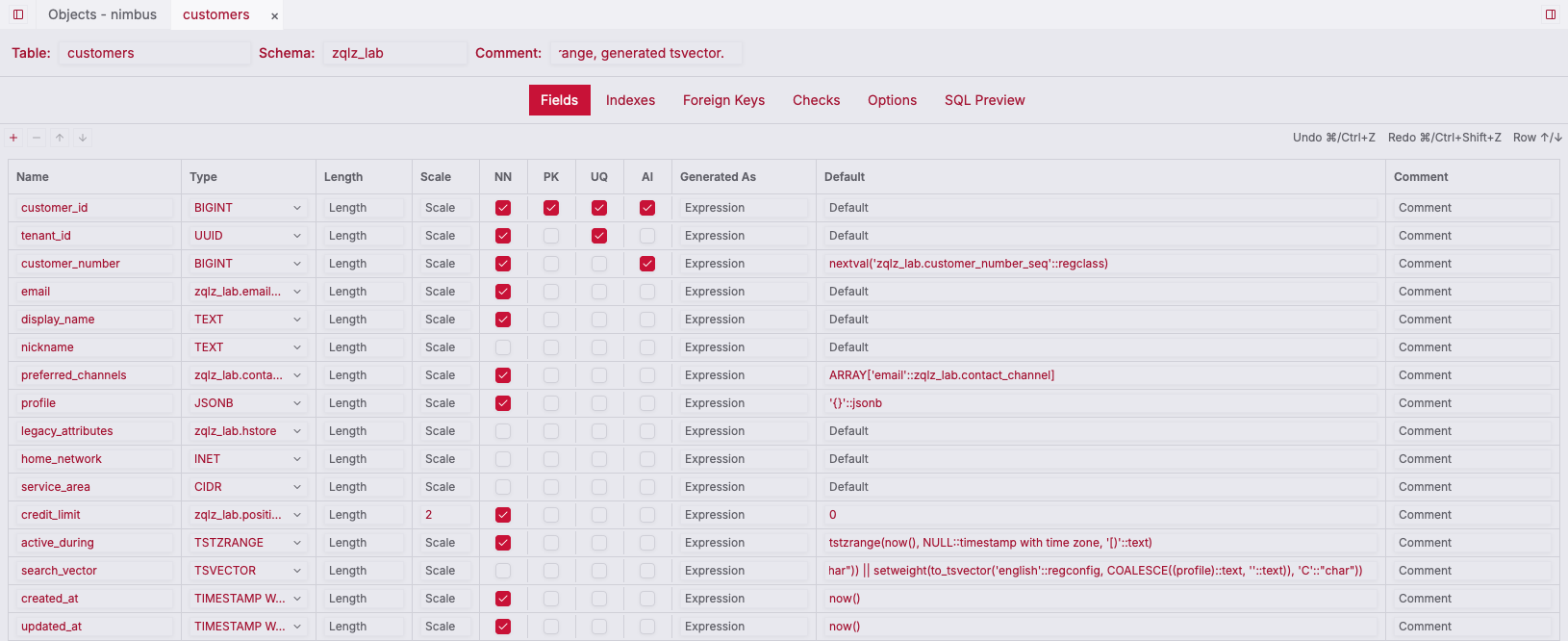The image size is (1568, 641).
Task: Open type dropdown for profile
Action: click(248, 403)
